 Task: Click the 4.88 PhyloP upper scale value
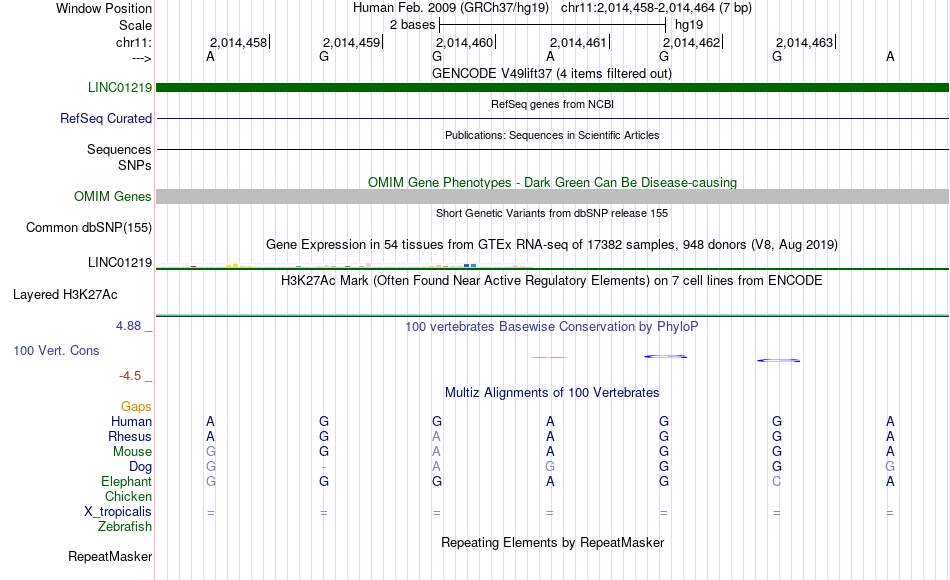[x=128, y=326]
